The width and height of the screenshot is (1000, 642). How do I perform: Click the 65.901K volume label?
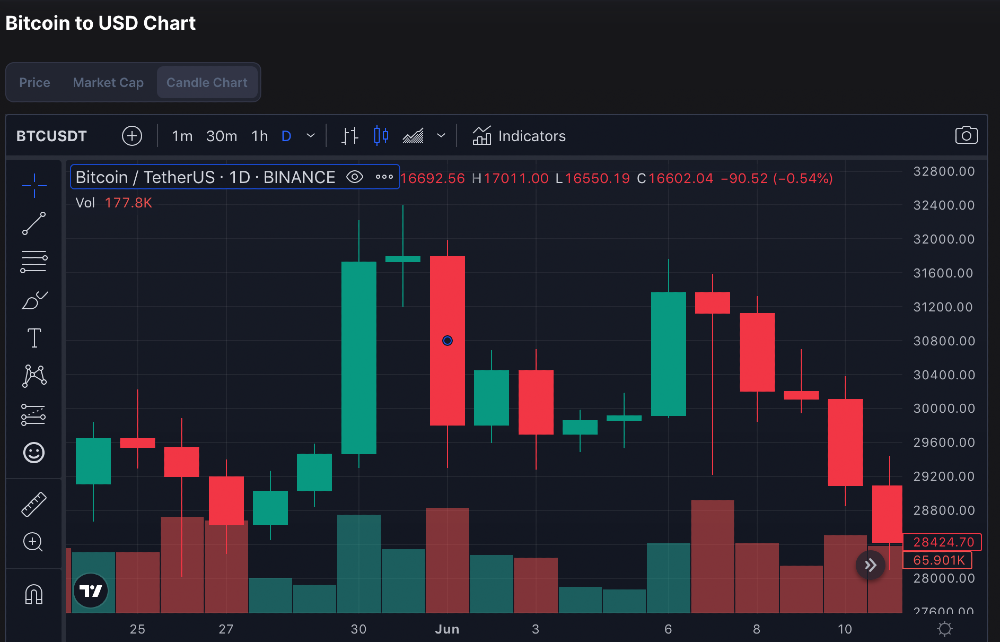pos(938,560)
